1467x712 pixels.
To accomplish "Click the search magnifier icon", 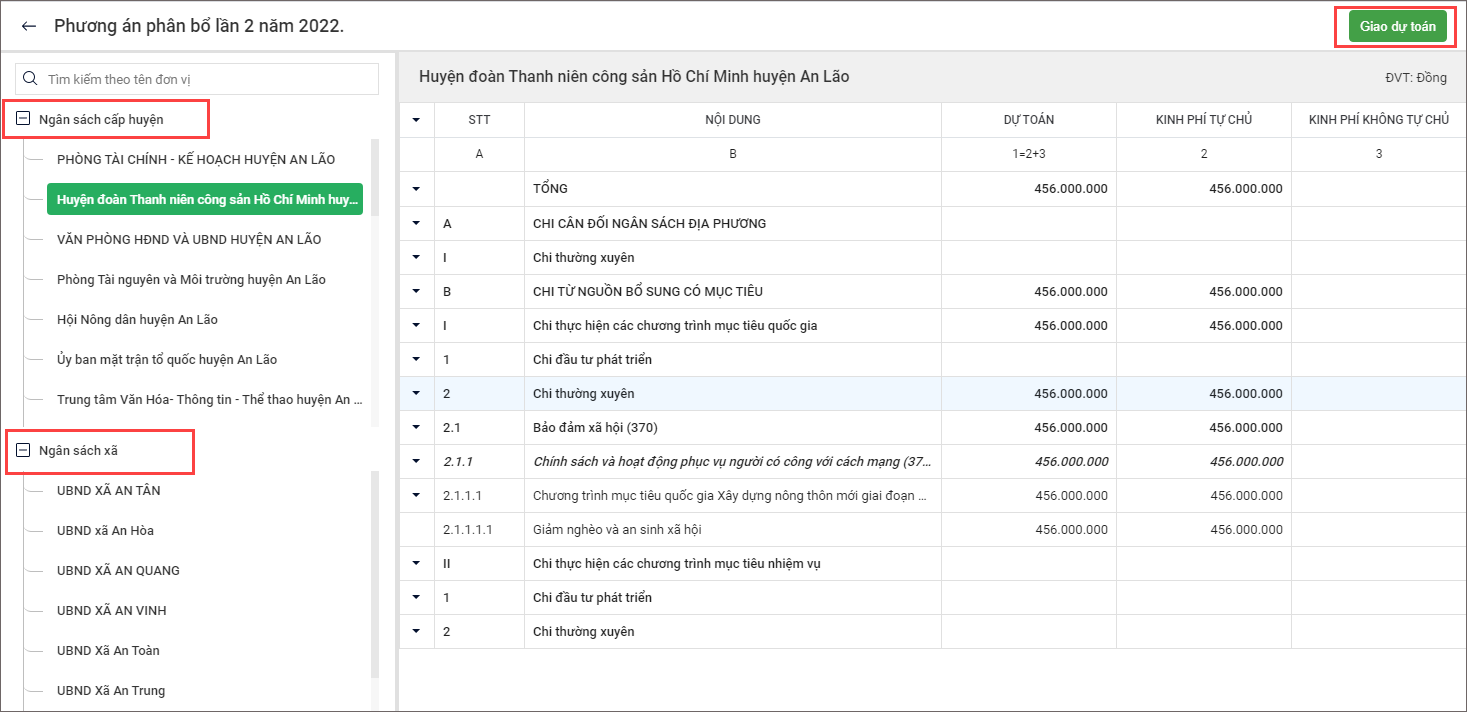I will 30,79.
